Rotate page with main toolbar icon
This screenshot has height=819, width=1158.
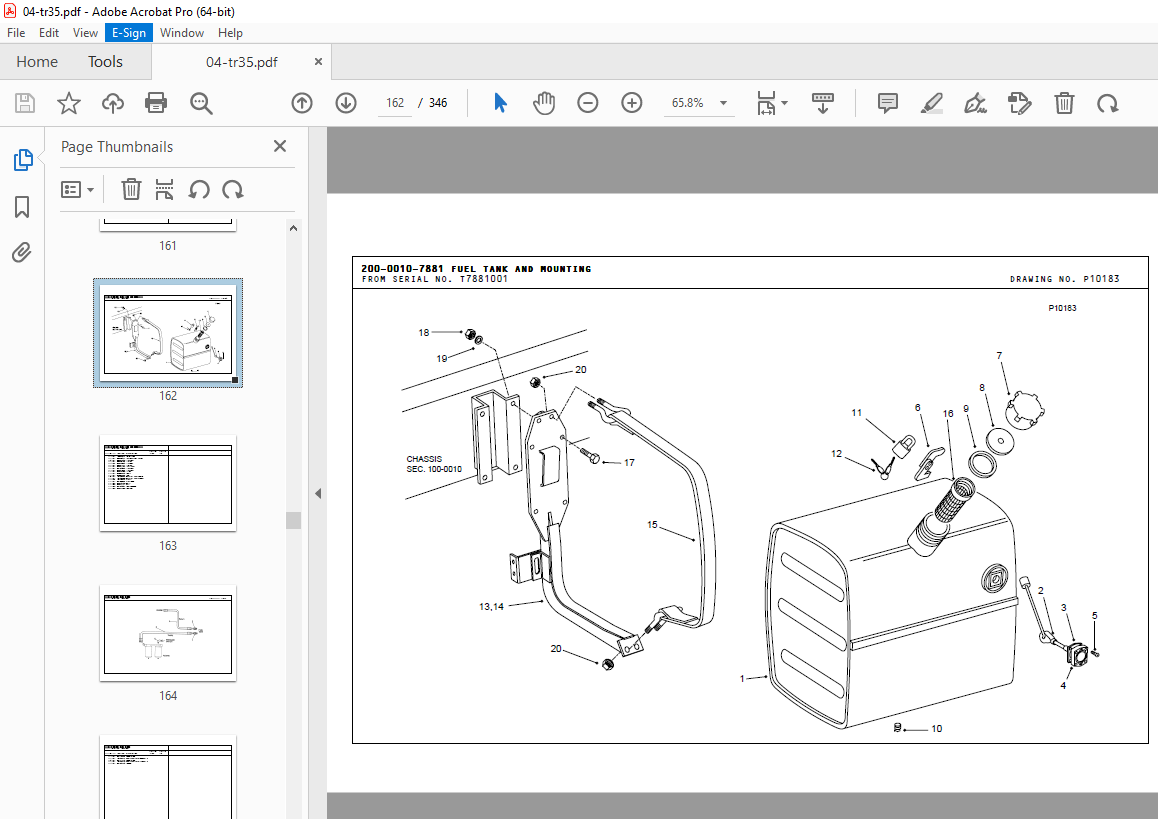(1108, 103)
